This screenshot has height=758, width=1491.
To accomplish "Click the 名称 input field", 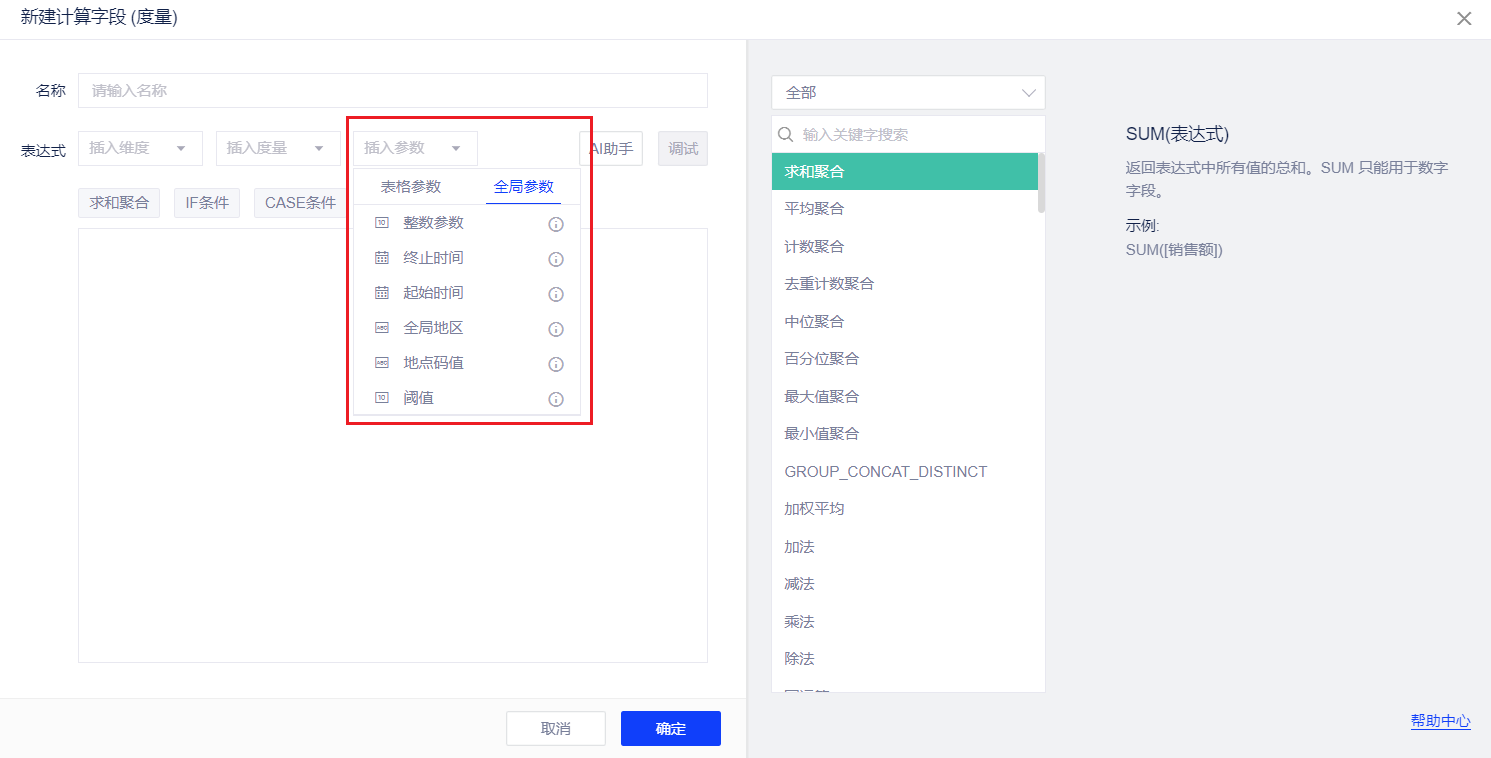I will (x=392, y=90).
